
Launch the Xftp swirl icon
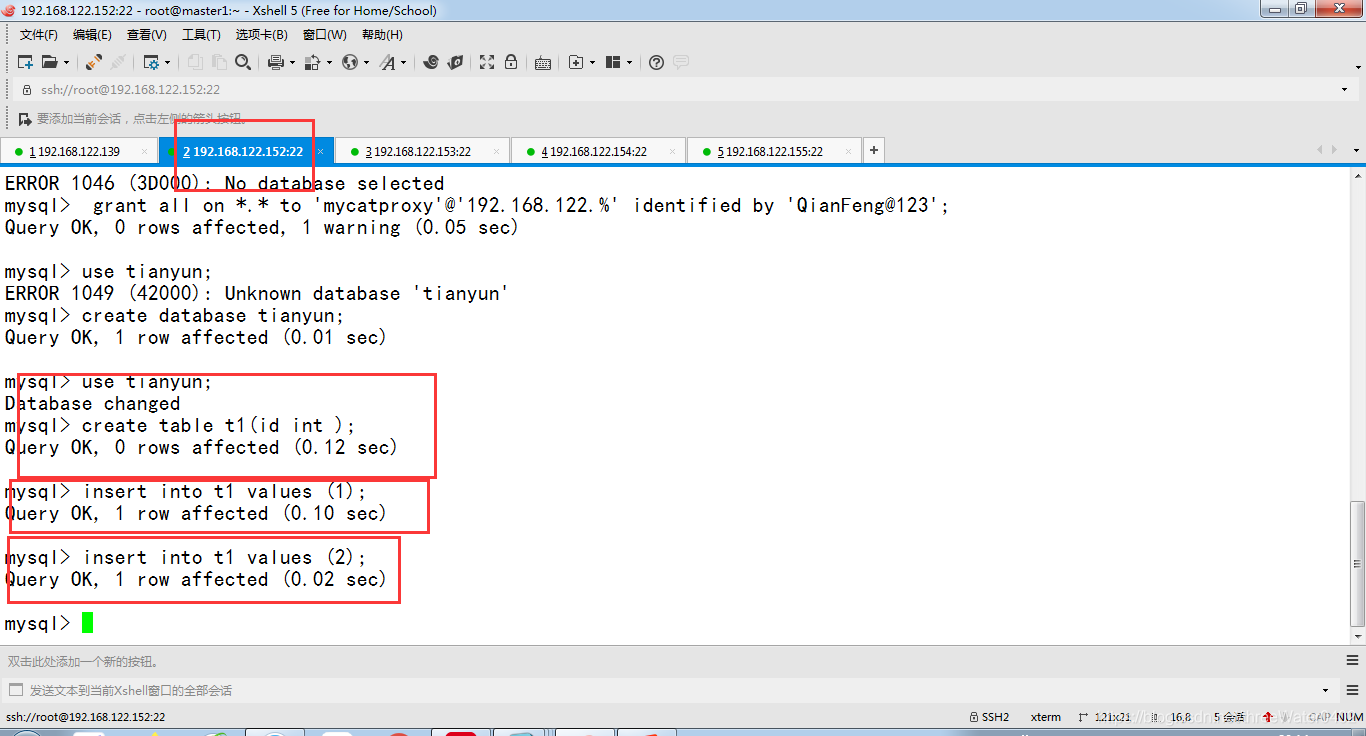(x=431, y=62)
